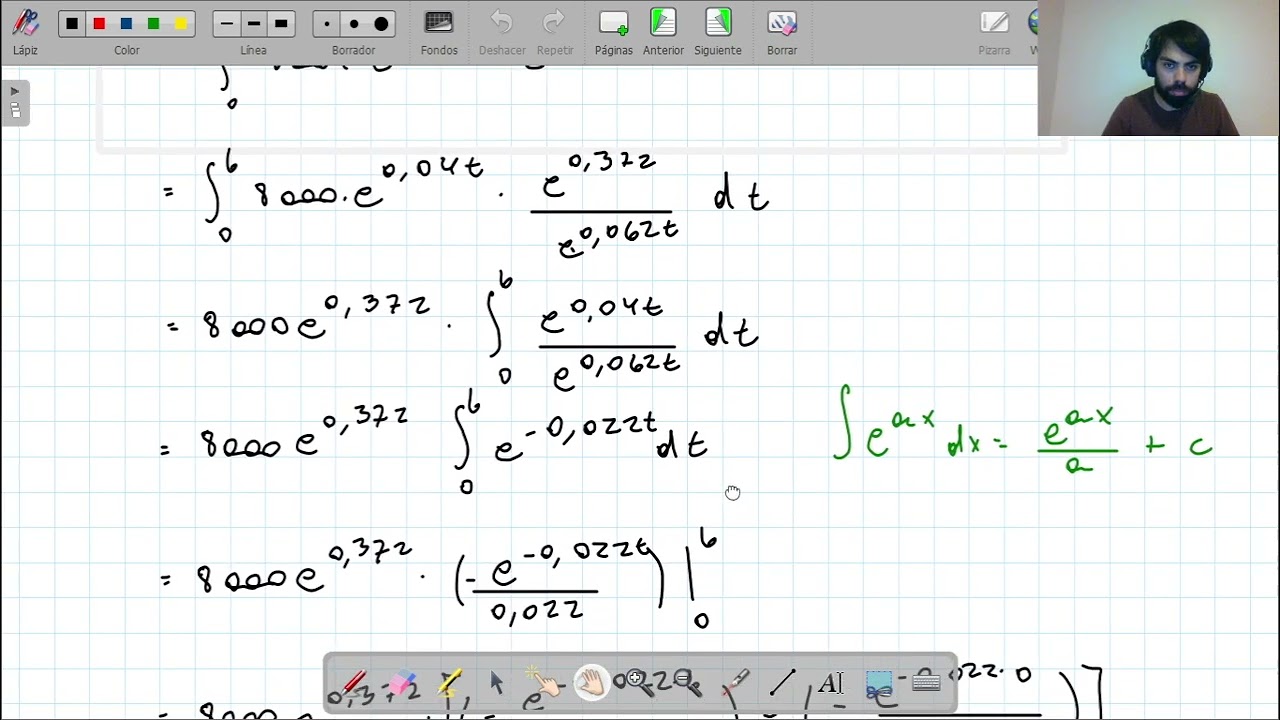The height and width of the screenshot is (720, 1280).
Task: Click the green formula annotation on the canvas
Action: point(1023,432)
